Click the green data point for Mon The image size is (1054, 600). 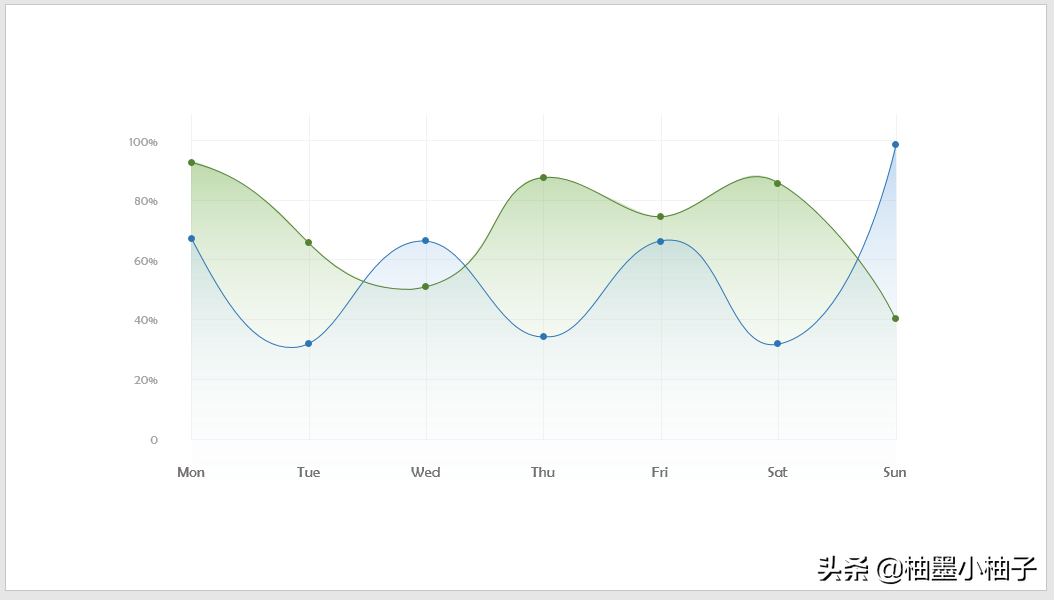(191, 162)
